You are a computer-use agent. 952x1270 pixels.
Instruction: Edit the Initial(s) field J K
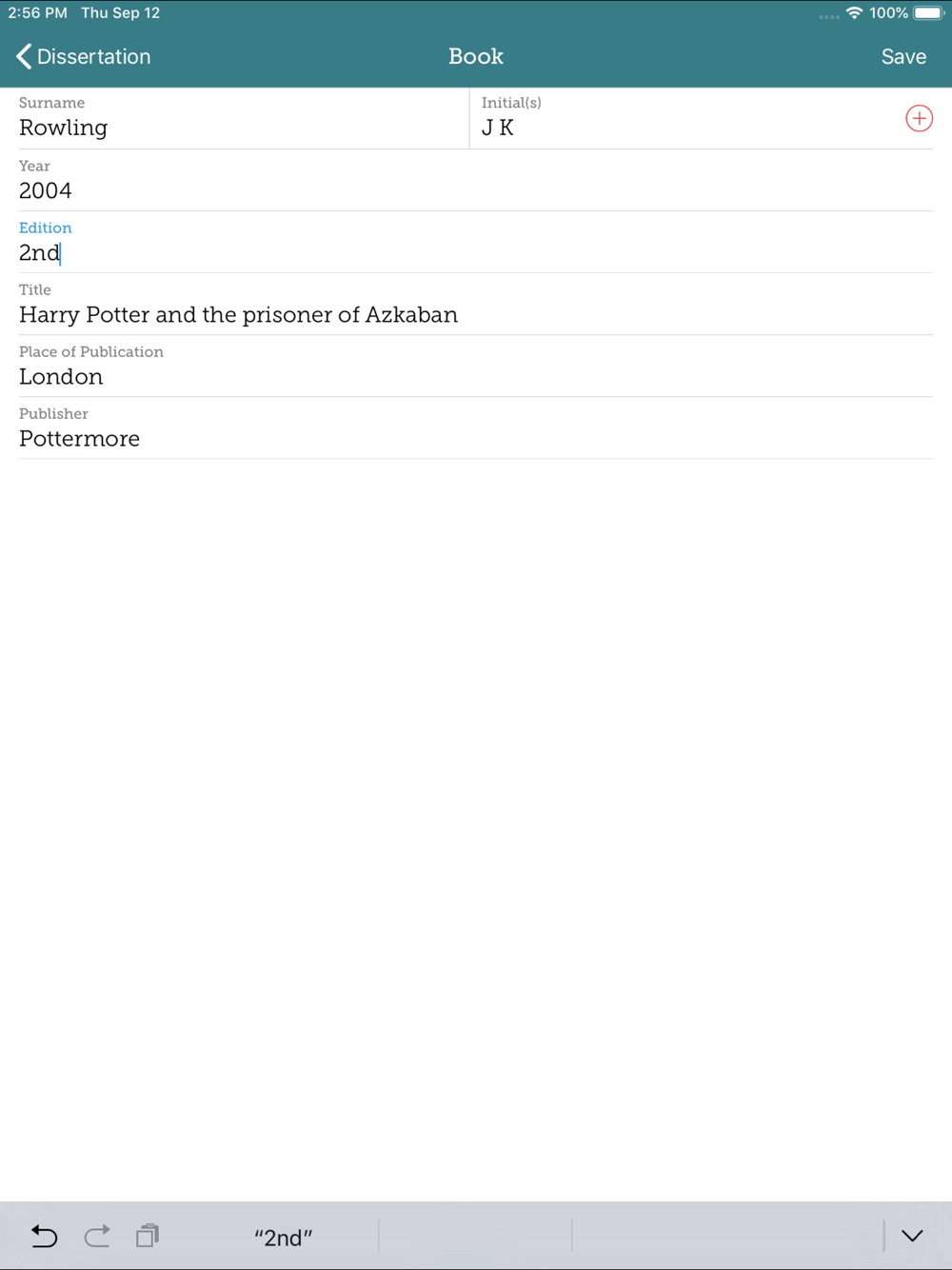click(685, 128)
